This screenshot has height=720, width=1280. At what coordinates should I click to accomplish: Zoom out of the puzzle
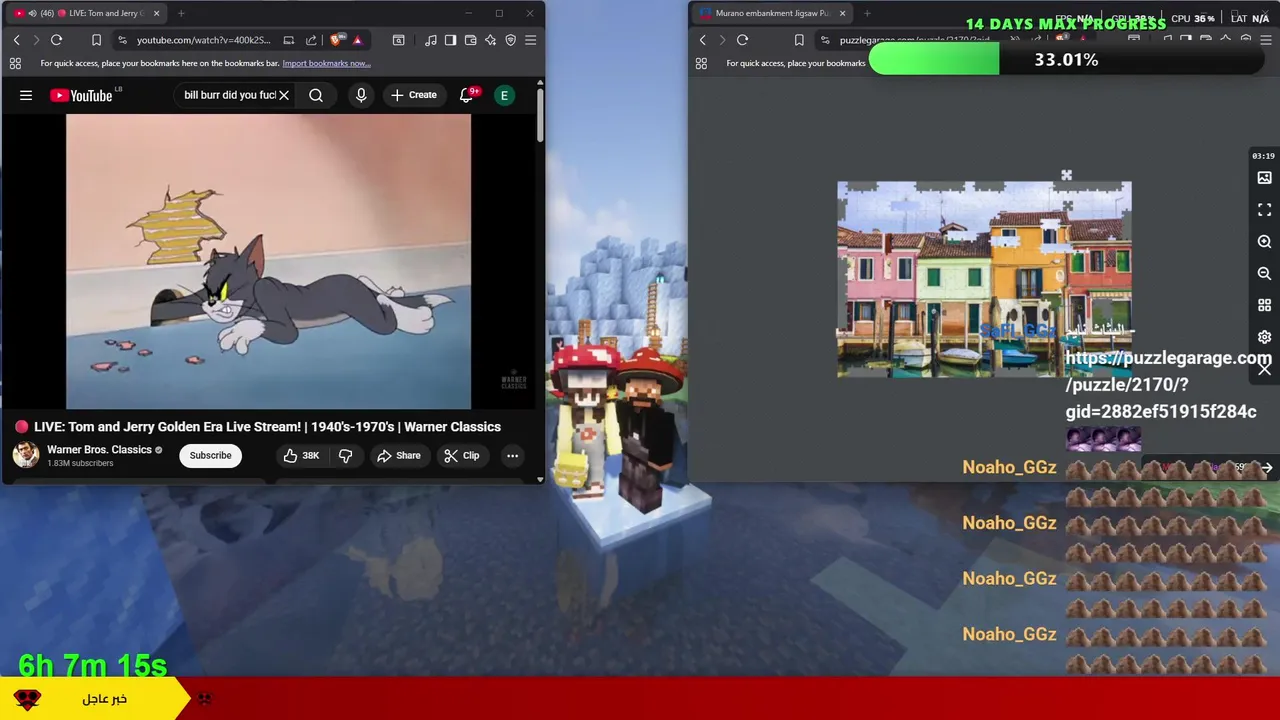click(1264, 273)
